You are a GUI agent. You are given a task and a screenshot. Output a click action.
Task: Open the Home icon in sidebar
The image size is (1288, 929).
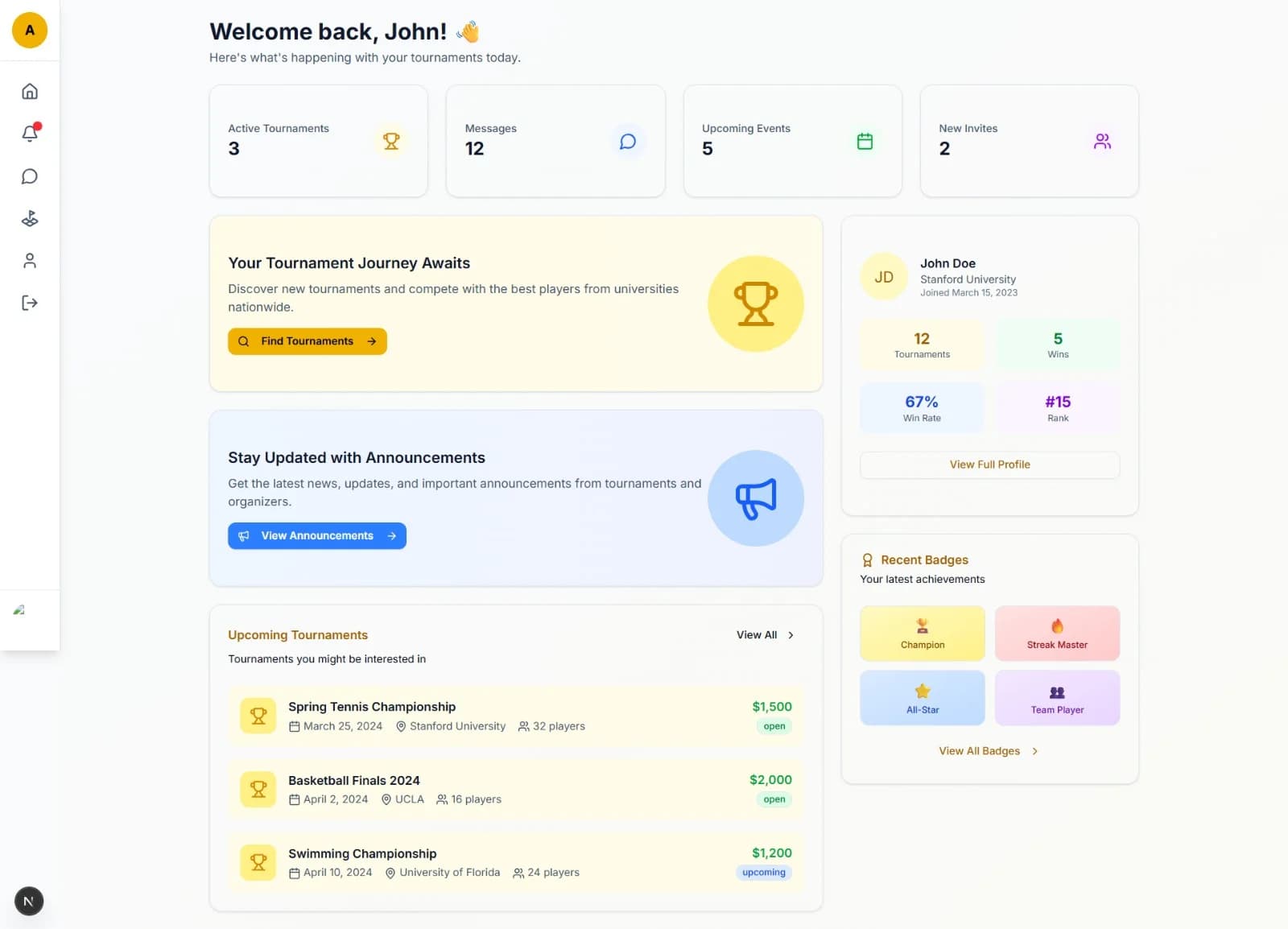(30, 91)
